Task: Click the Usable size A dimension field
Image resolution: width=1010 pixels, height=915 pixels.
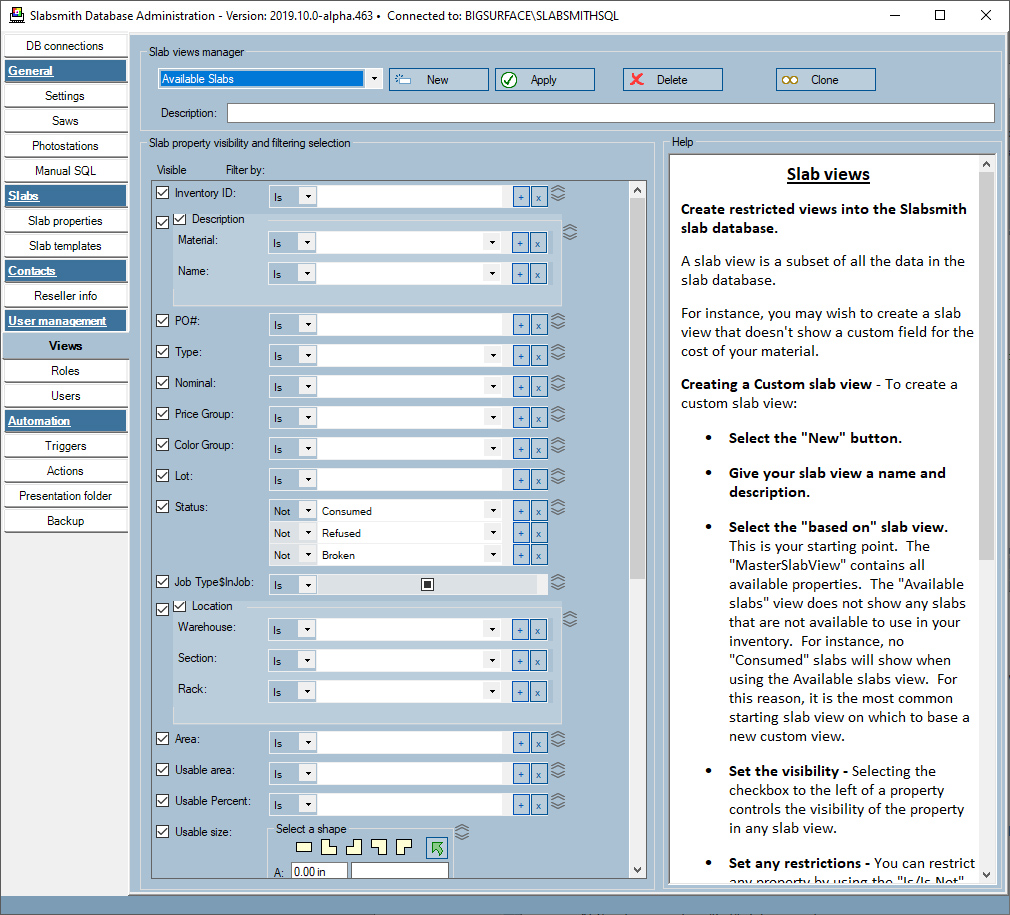Action: [x=319, y=871]
